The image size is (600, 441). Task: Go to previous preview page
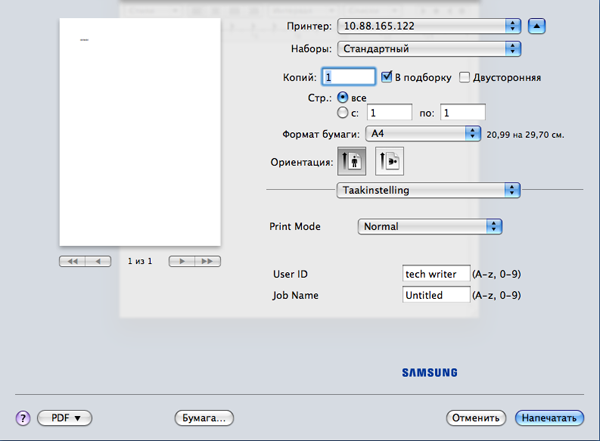(x=98, y=261)
